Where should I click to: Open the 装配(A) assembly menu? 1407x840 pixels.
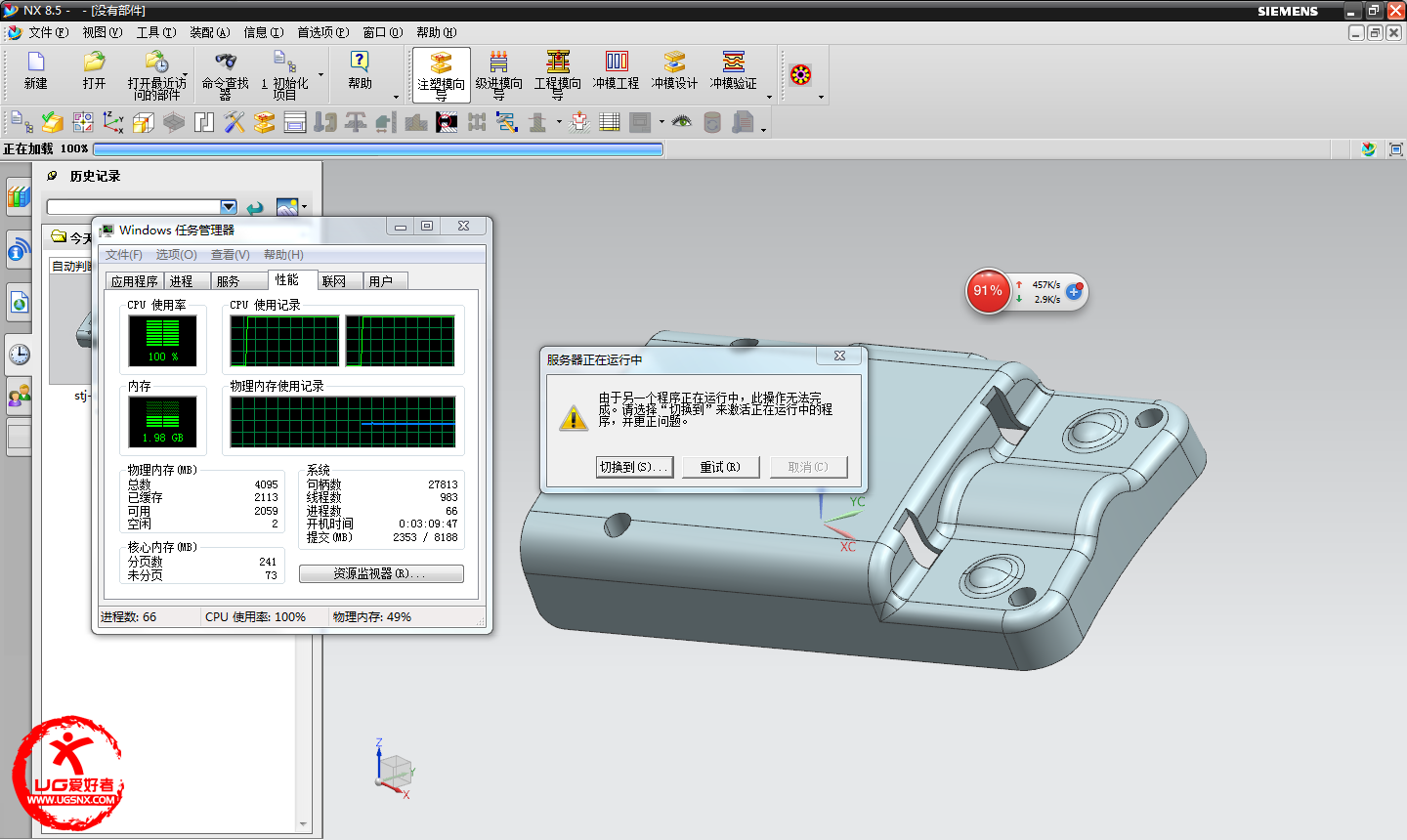click(x=210, y=32)
